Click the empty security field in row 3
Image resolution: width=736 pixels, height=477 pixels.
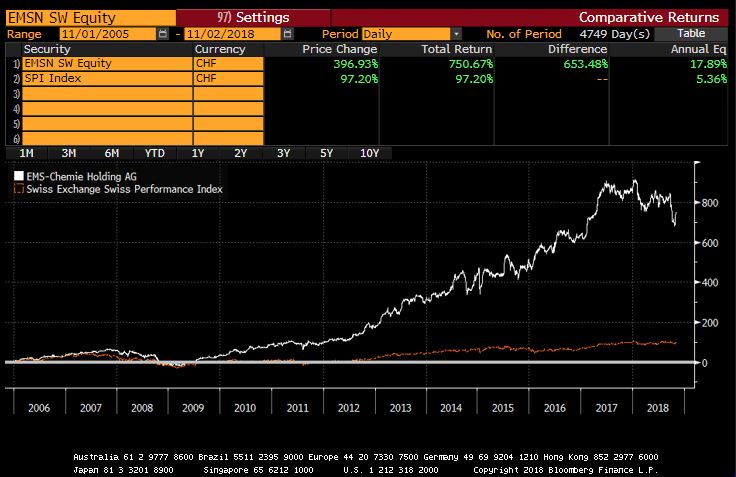coord(107,94)
